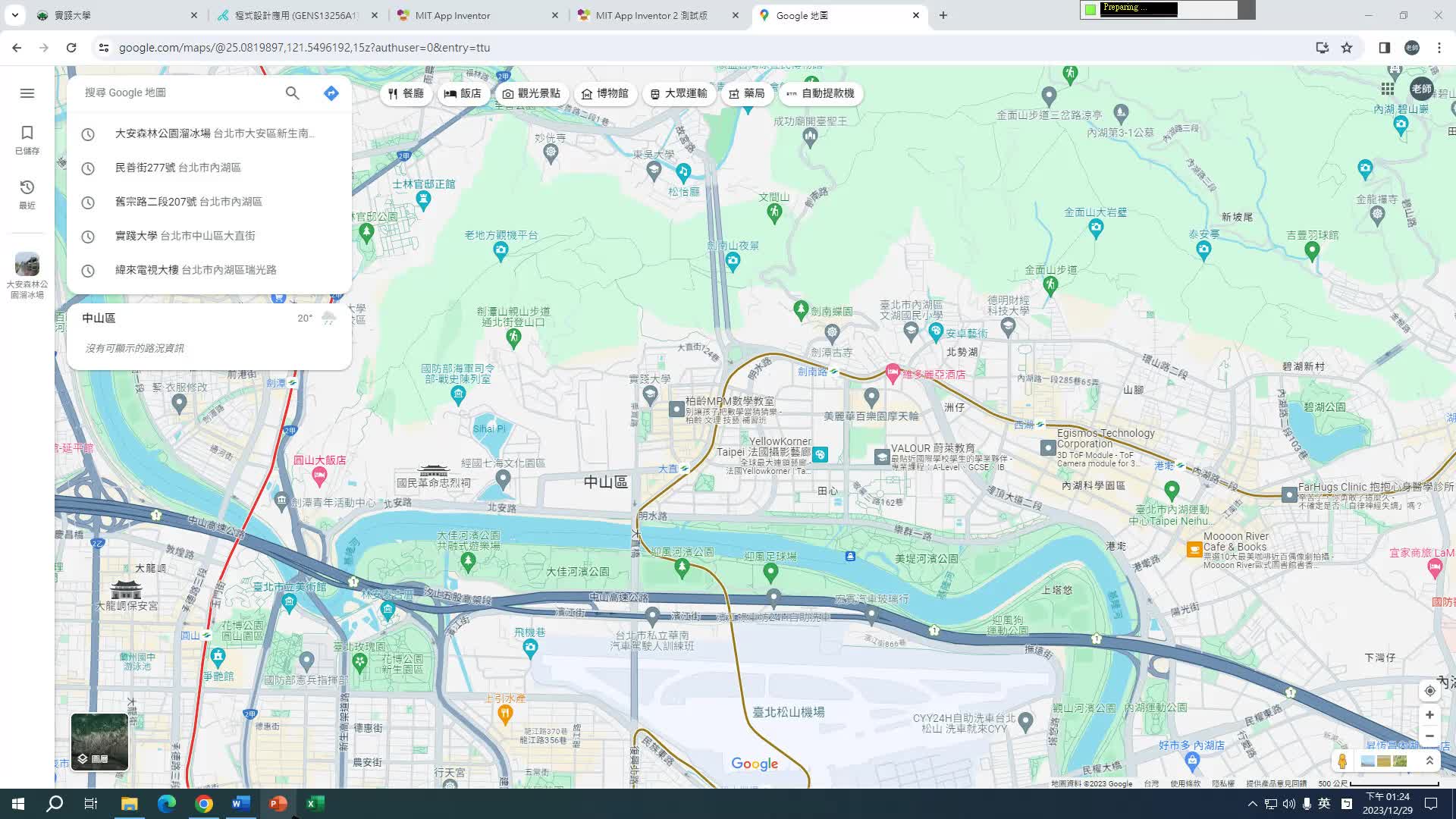This screenshot has height=819, width=1456.
Task: Click the Moooon River Cafe marker
Action: coord(1194,550)
